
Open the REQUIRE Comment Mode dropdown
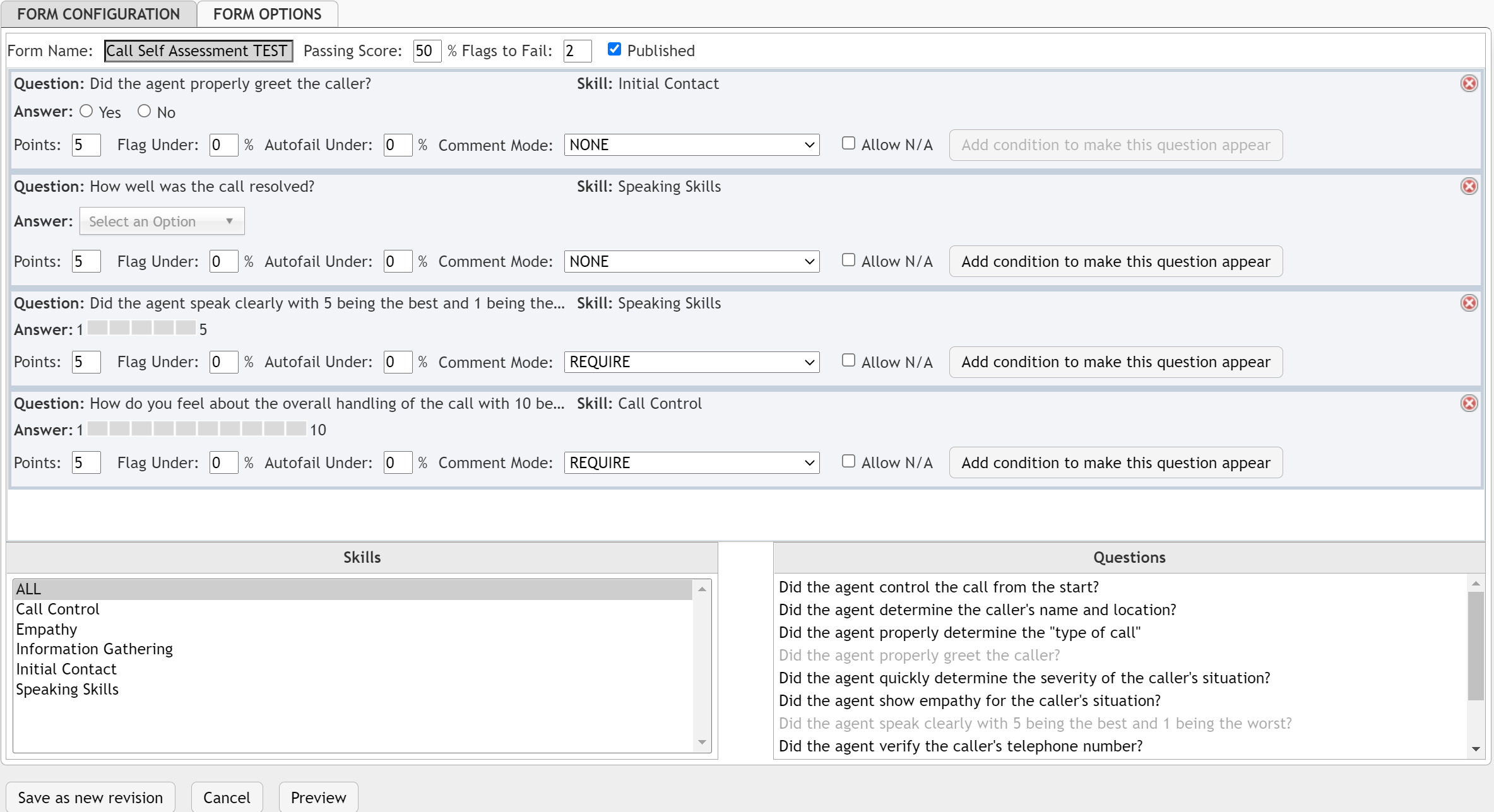pos(691,362)
